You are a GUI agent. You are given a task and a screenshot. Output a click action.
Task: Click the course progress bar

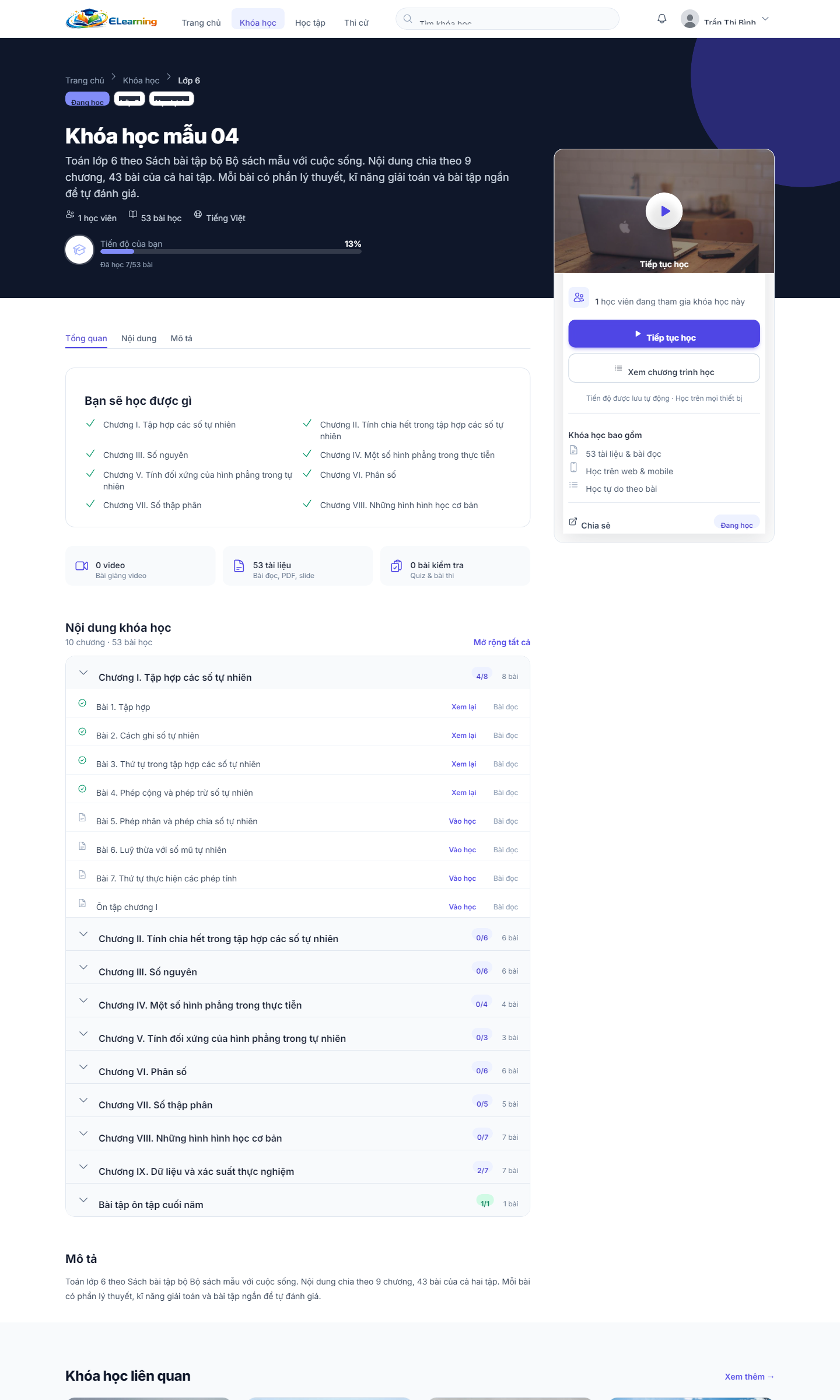pos(231,251)
